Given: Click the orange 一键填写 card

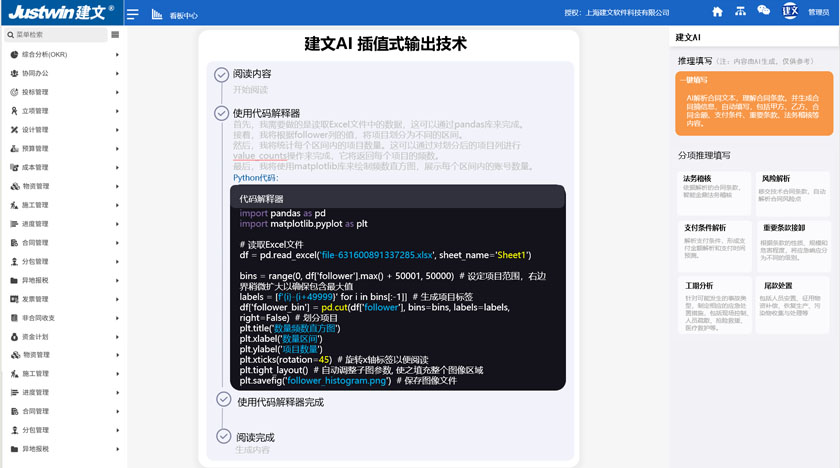Looking at the screenshot, I should pos(753,103).
